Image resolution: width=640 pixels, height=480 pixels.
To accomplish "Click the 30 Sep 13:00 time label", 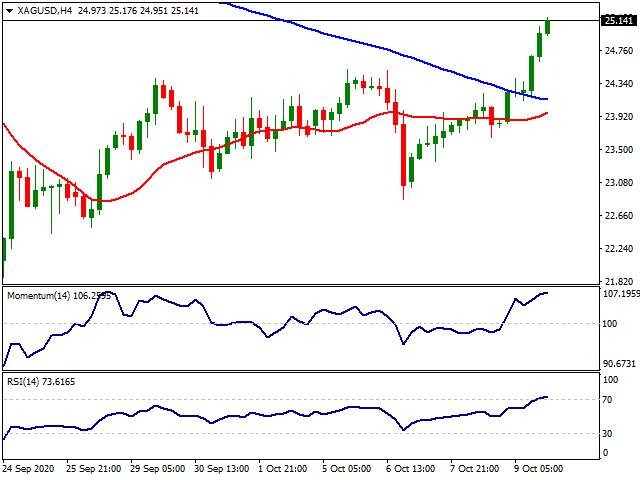I will click(x=222, y=469).
